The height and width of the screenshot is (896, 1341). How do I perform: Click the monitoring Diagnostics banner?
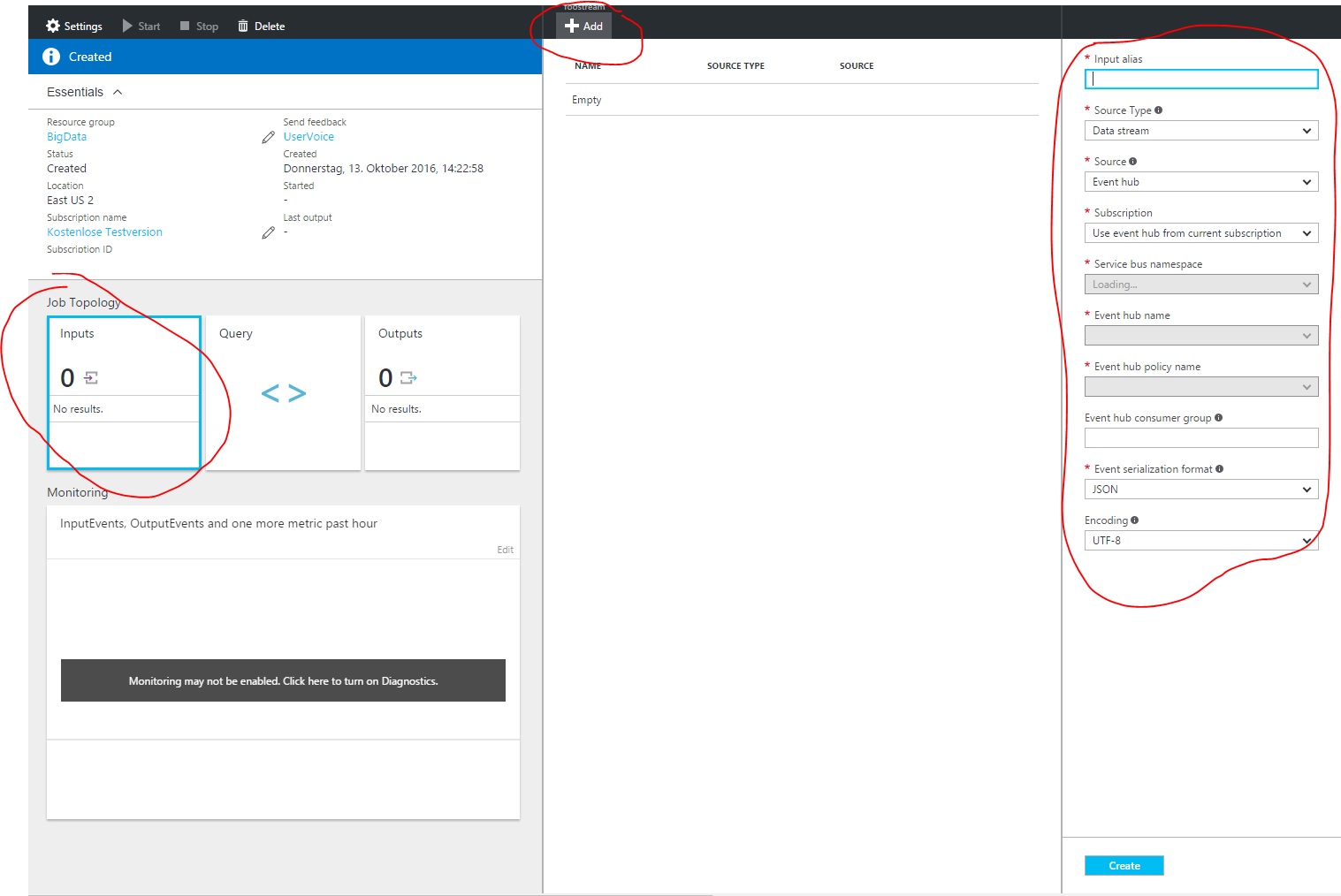pos(283,680)
